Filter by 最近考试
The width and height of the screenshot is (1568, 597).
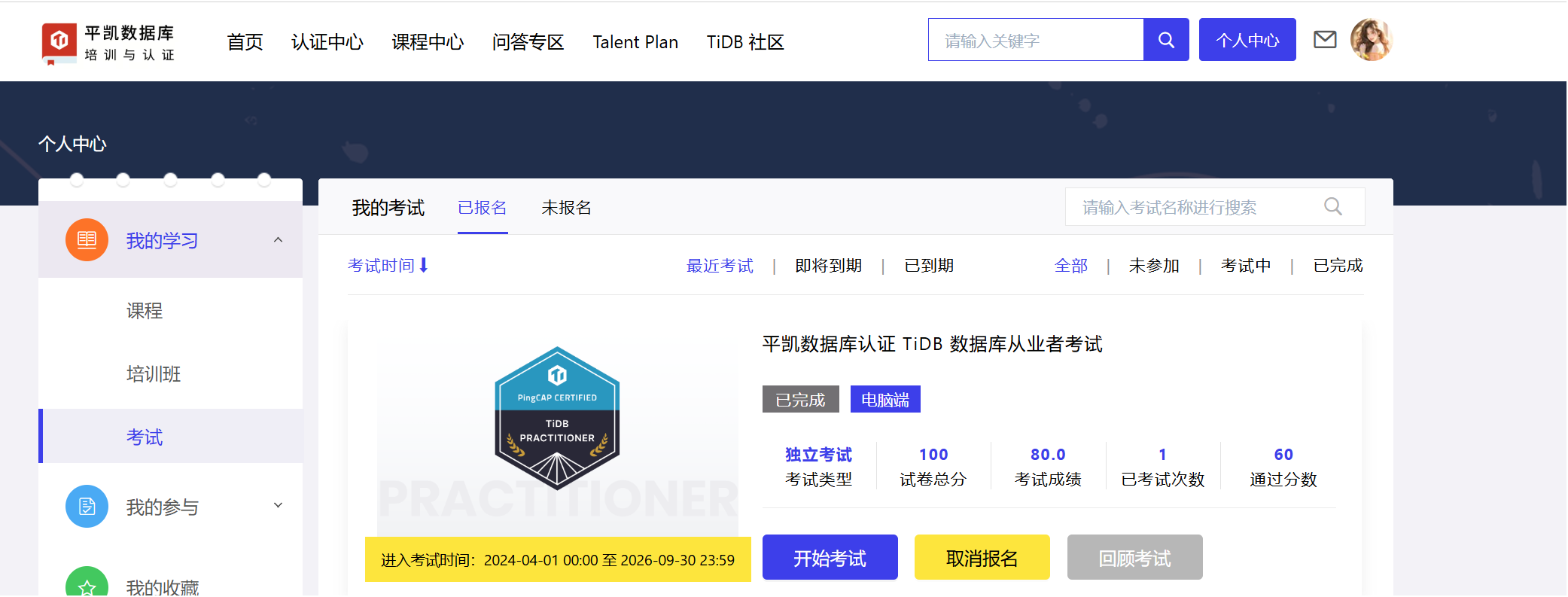pos(720,266)
